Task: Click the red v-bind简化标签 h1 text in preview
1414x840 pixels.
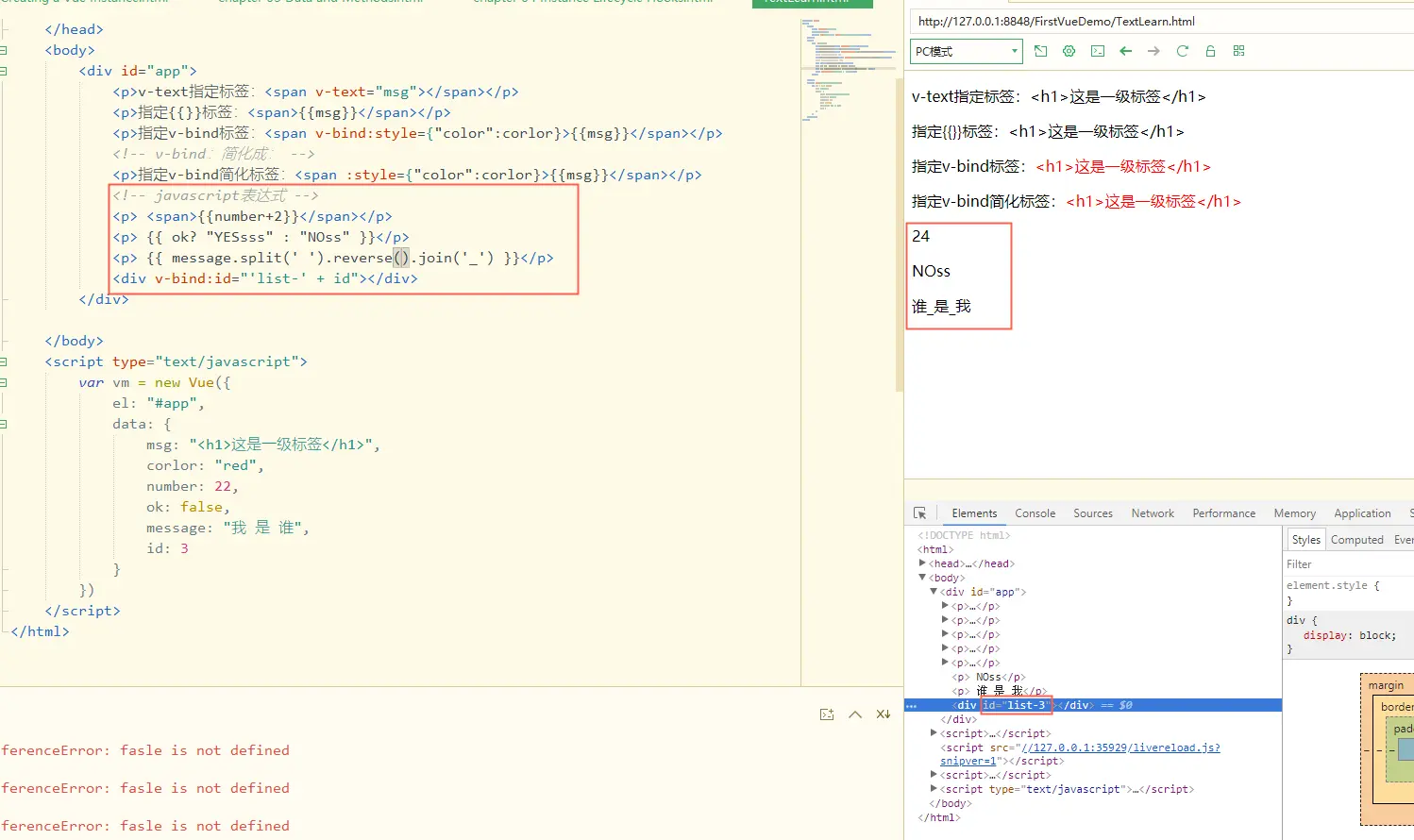Action: pos(1153,201)
